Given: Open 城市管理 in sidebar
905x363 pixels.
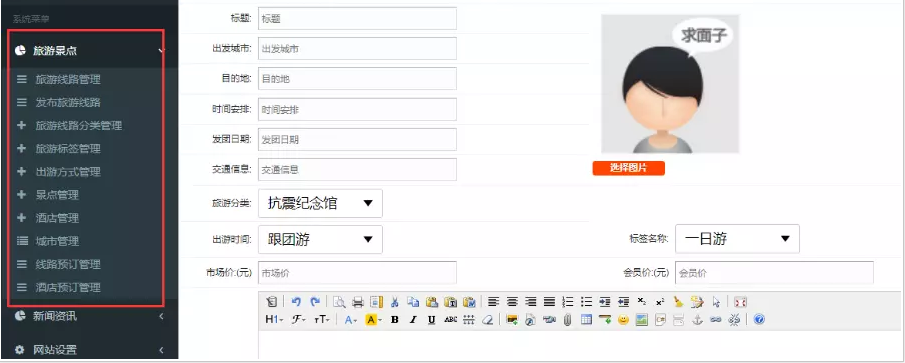Looking at the screenshot, I should point(57,241).
